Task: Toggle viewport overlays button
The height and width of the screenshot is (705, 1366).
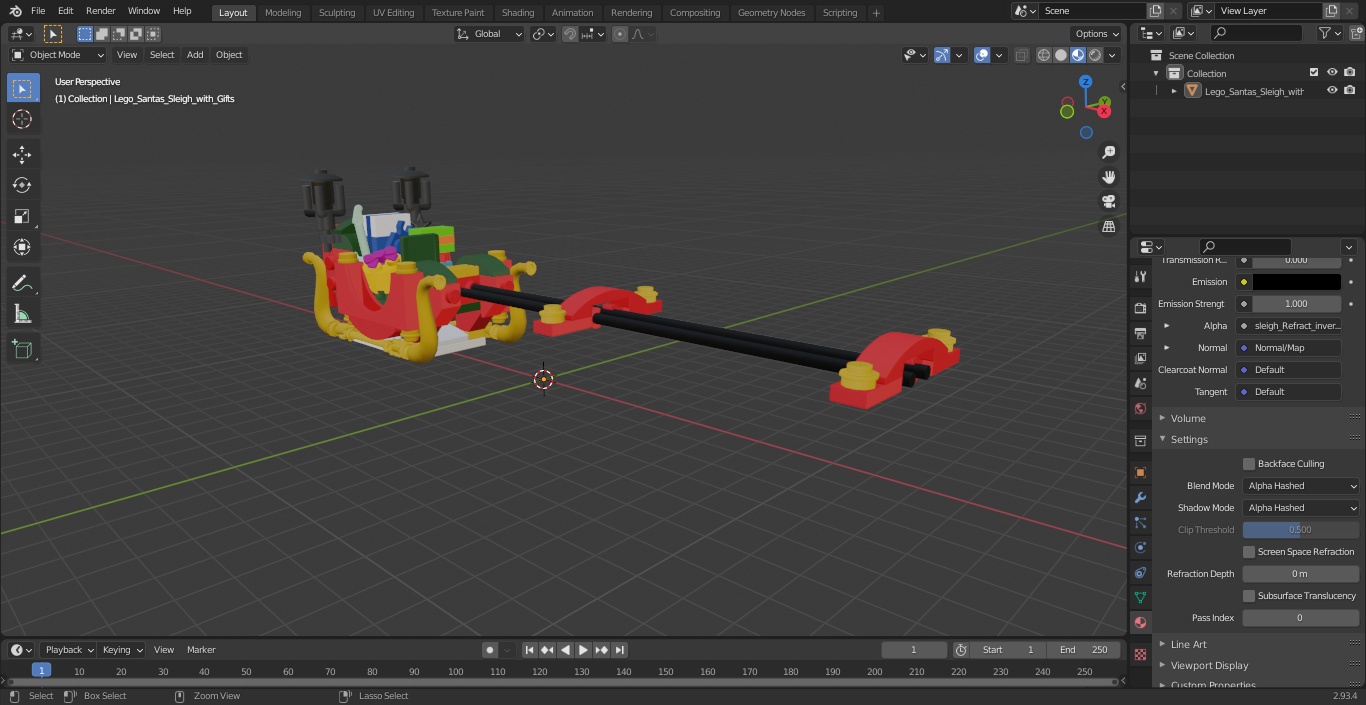Action: tap(982, 55)
